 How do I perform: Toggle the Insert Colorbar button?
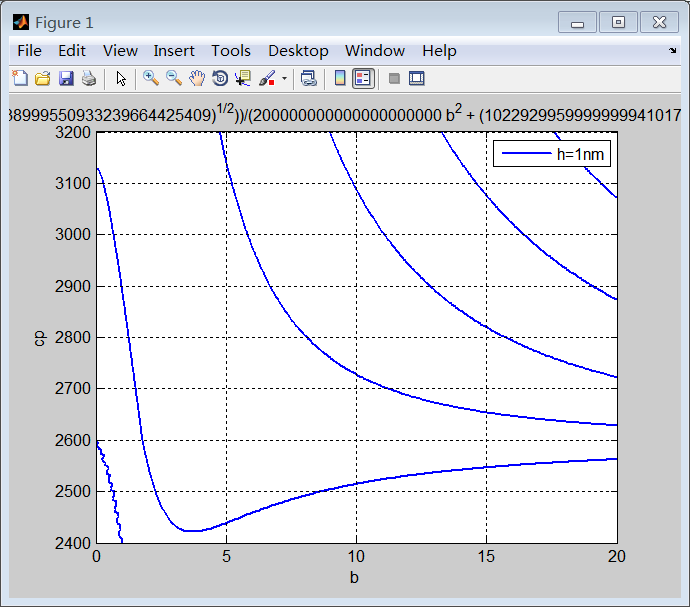point(340,78)
